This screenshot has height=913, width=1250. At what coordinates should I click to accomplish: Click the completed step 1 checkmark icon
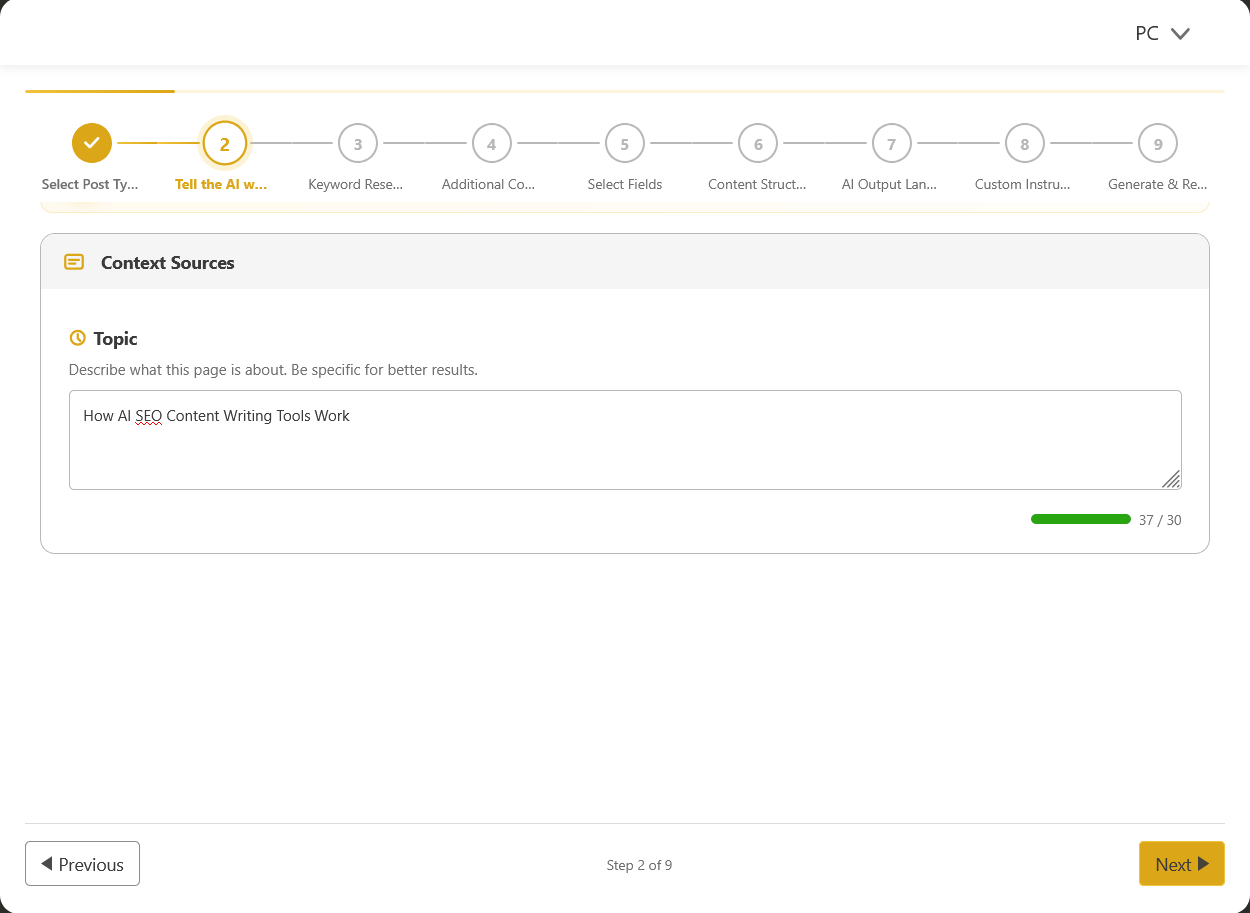pos(92,143)
